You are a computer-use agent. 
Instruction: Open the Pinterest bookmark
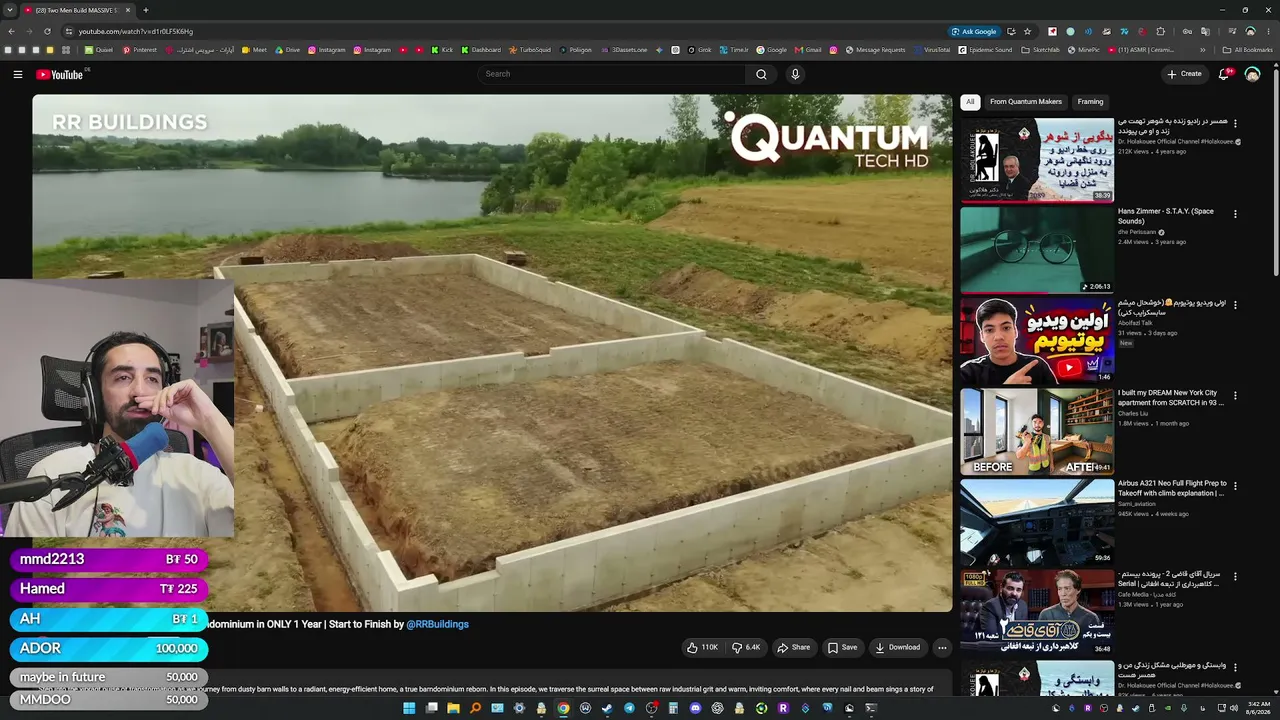[x=140, y=50]
